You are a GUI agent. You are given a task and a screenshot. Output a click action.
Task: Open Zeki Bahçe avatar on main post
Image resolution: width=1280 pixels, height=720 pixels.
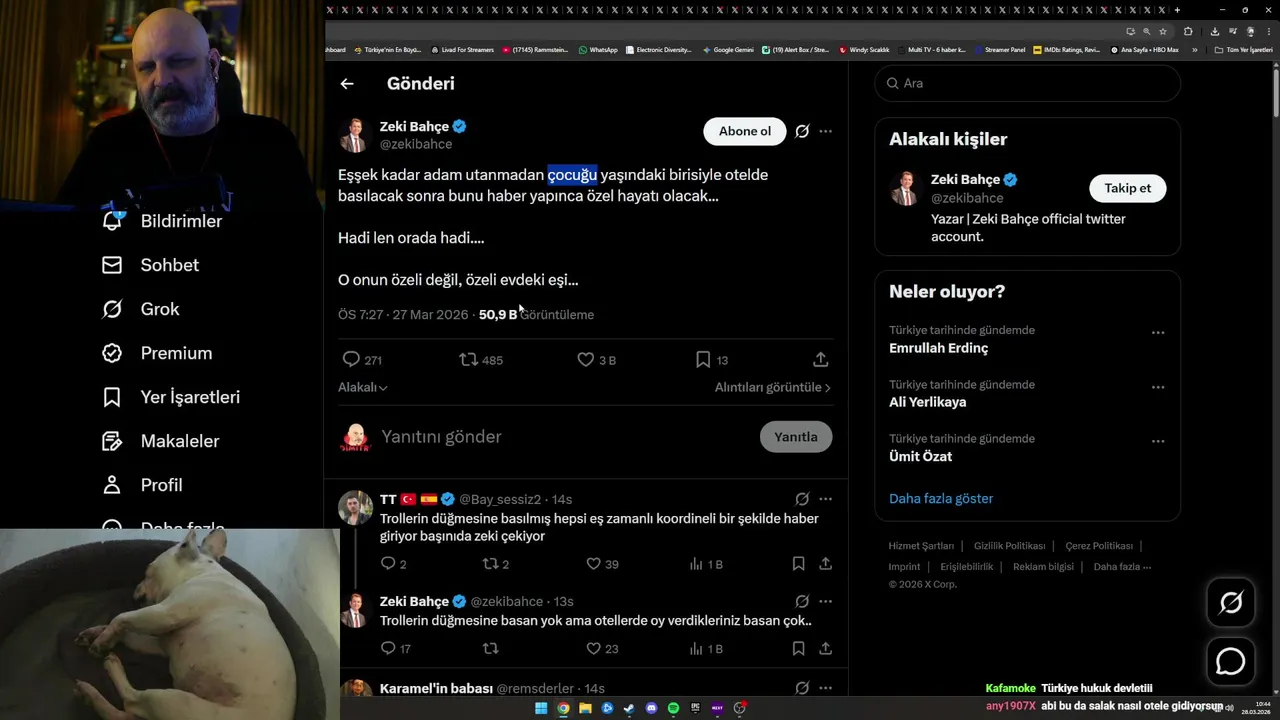[x=355, y=135]
